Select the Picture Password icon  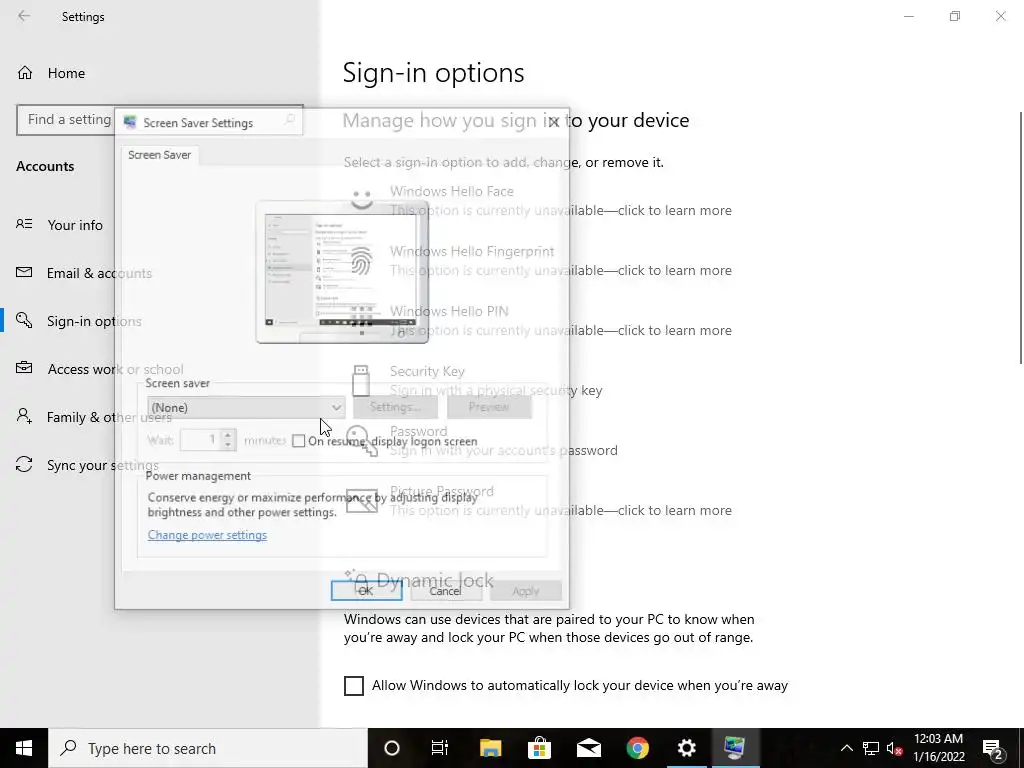pos(361,501)
